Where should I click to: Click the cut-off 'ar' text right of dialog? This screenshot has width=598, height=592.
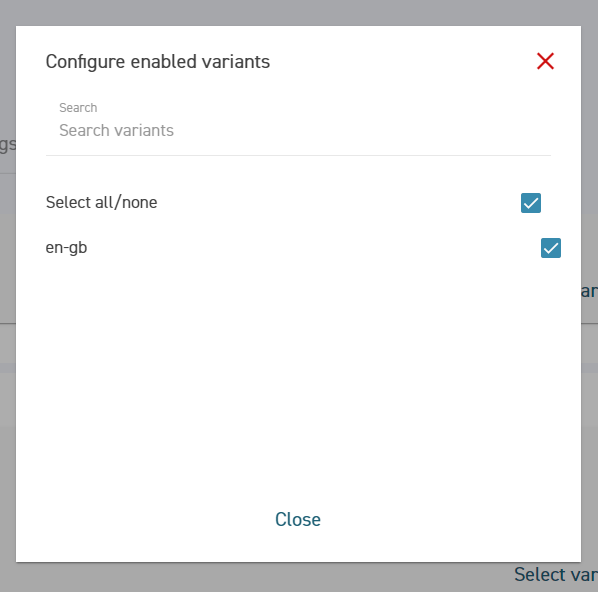(x=589, y=291)
